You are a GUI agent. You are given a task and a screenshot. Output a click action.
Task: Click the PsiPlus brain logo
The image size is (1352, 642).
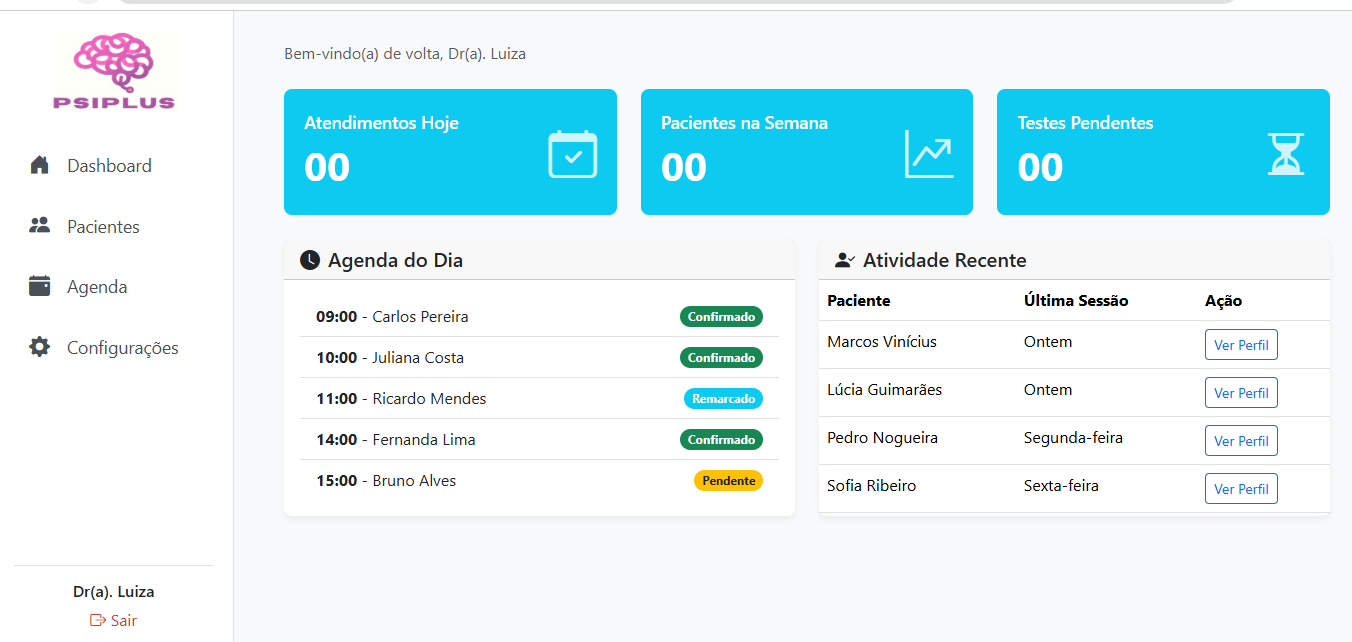coord(114,70)
